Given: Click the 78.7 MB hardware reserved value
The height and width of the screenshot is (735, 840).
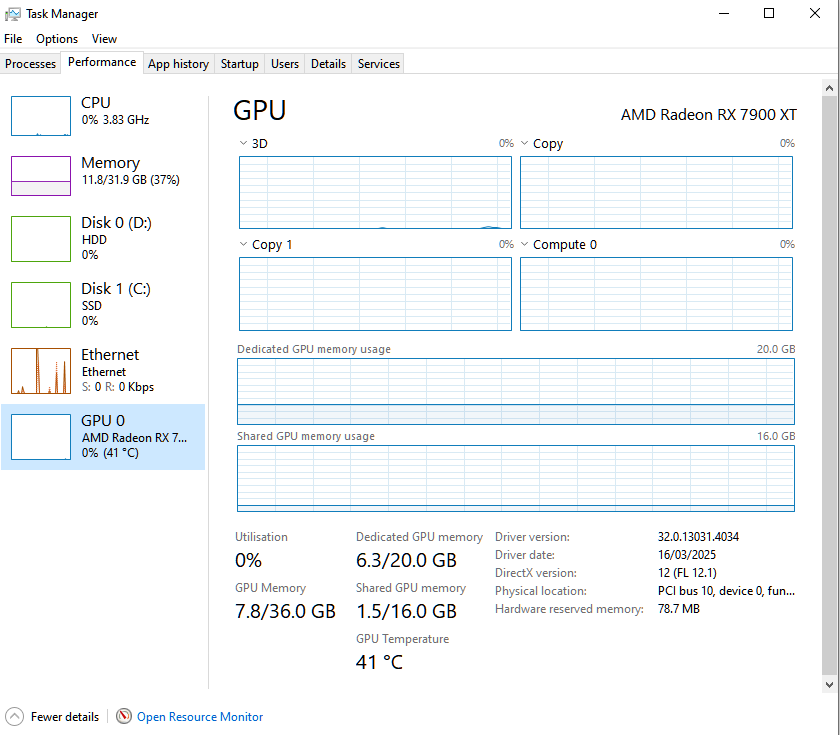Looking at the screenshot, I should click(679, 609).
